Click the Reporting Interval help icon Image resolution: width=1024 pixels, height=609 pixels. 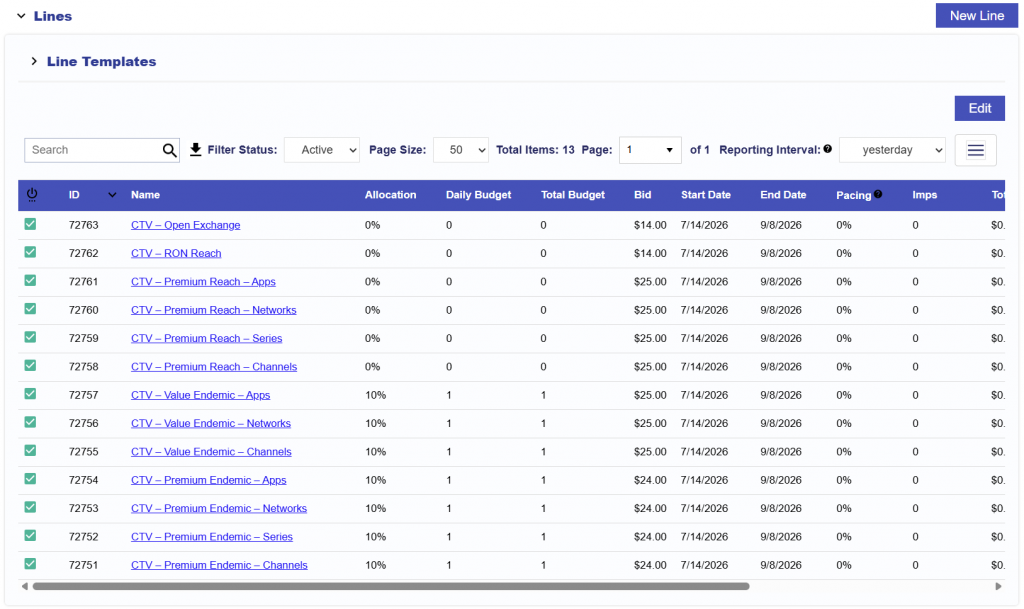click(x=827, y=149)
